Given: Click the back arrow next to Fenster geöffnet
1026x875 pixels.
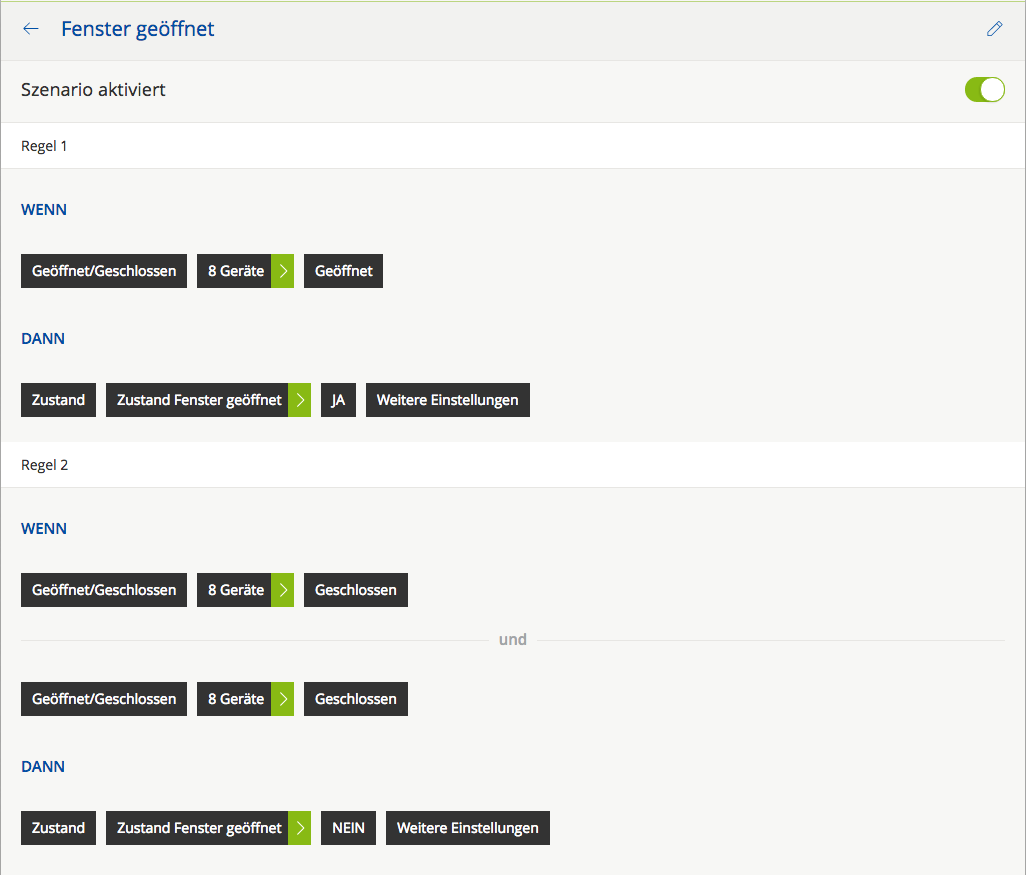Looking at the screenshot, I should [31, 29].
